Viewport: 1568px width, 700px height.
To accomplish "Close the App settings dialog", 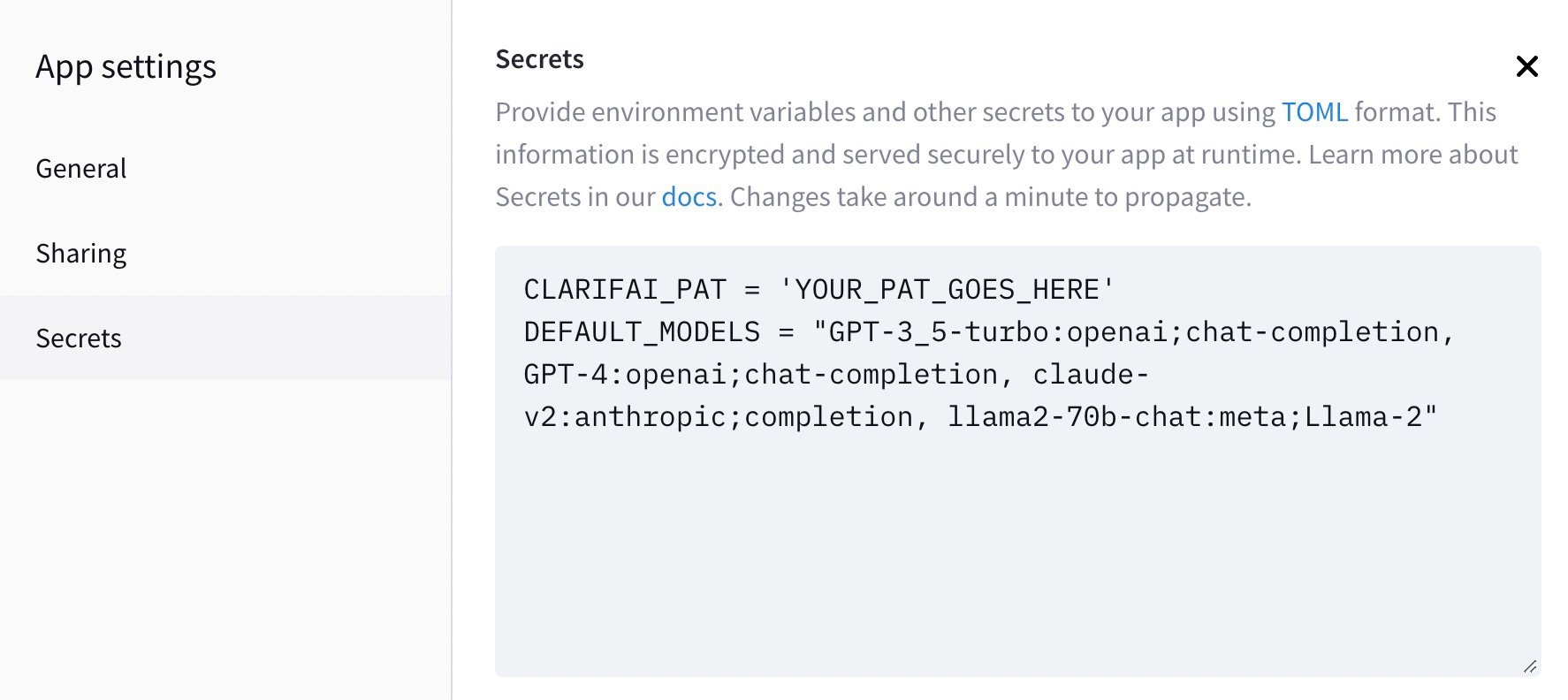I will (1526, 66).
